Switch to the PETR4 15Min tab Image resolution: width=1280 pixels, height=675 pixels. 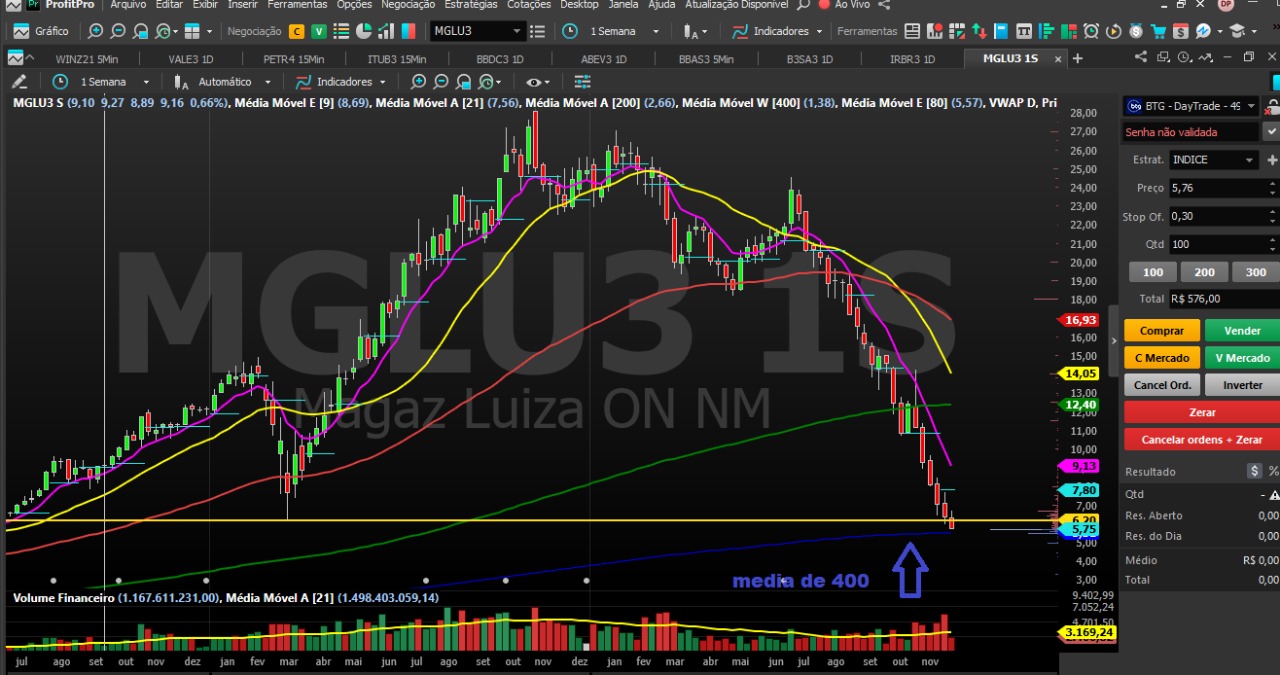(295, 59)
